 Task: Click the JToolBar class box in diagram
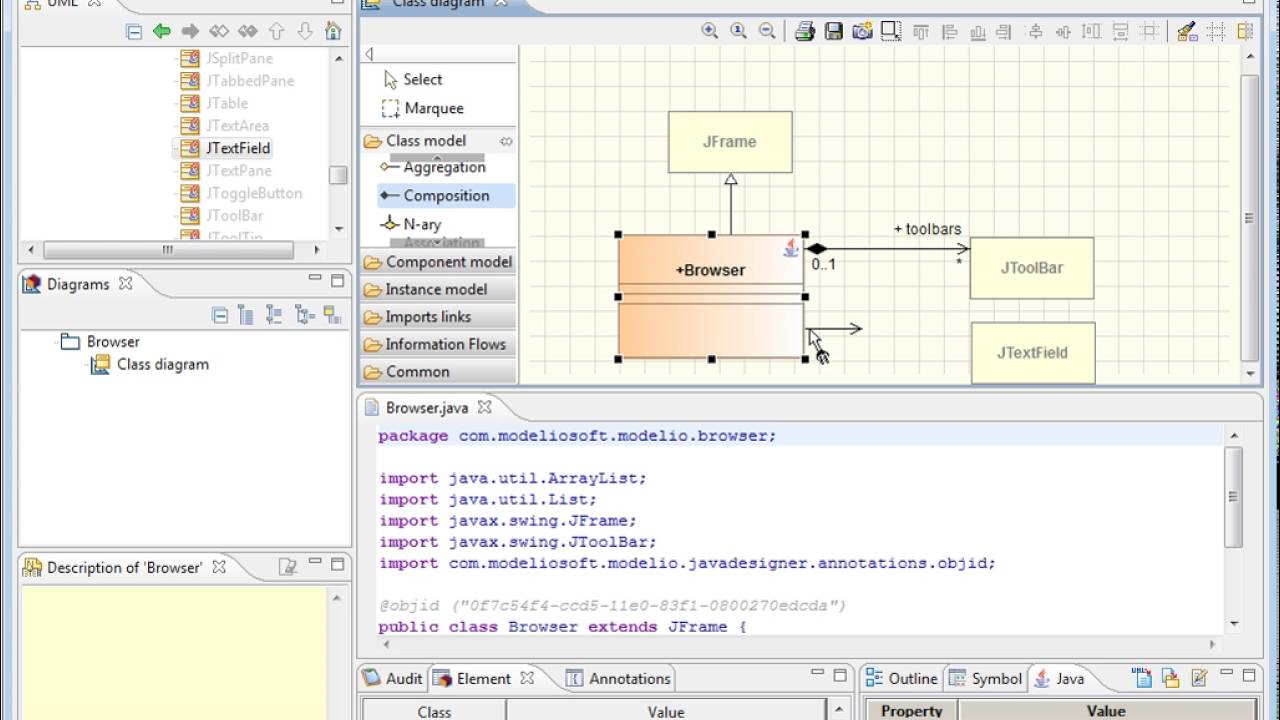click(x=1032, y=268)
